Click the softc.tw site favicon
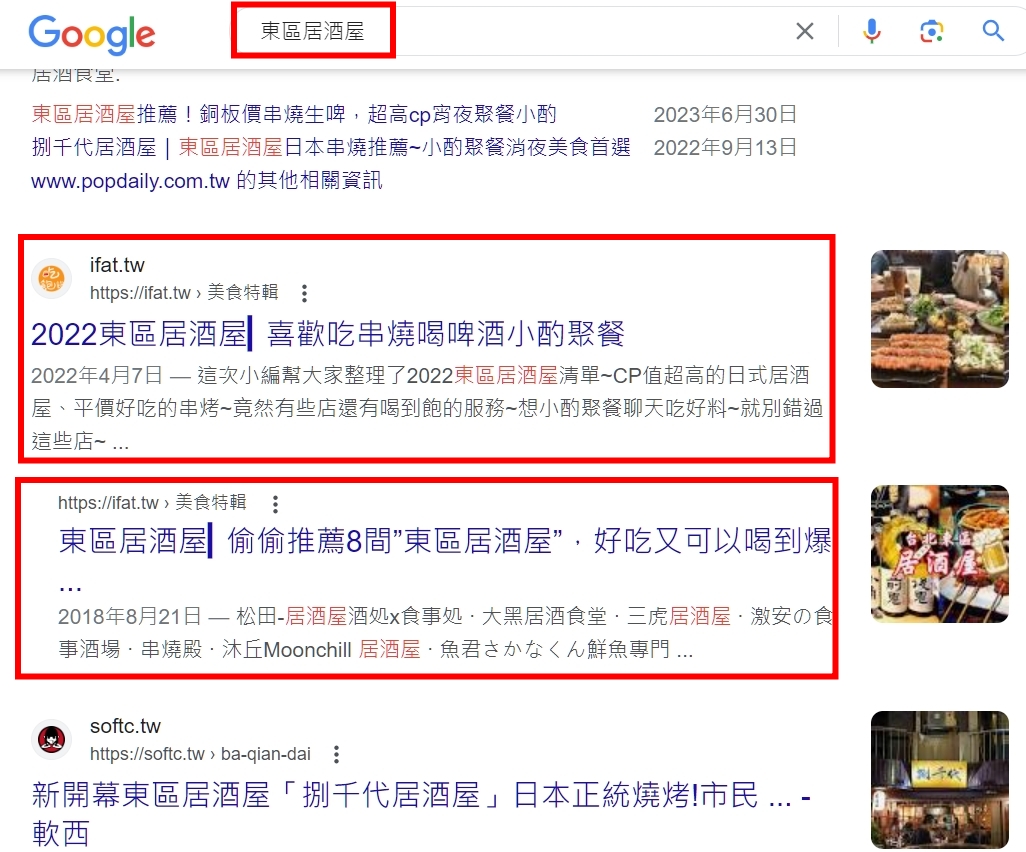 pyautogui.click(x=52, y=739)
